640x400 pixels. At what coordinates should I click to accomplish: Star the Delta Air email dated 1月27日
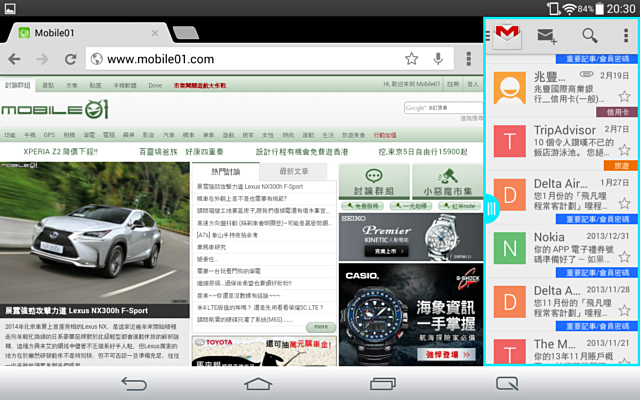click(x=624, y=203)
